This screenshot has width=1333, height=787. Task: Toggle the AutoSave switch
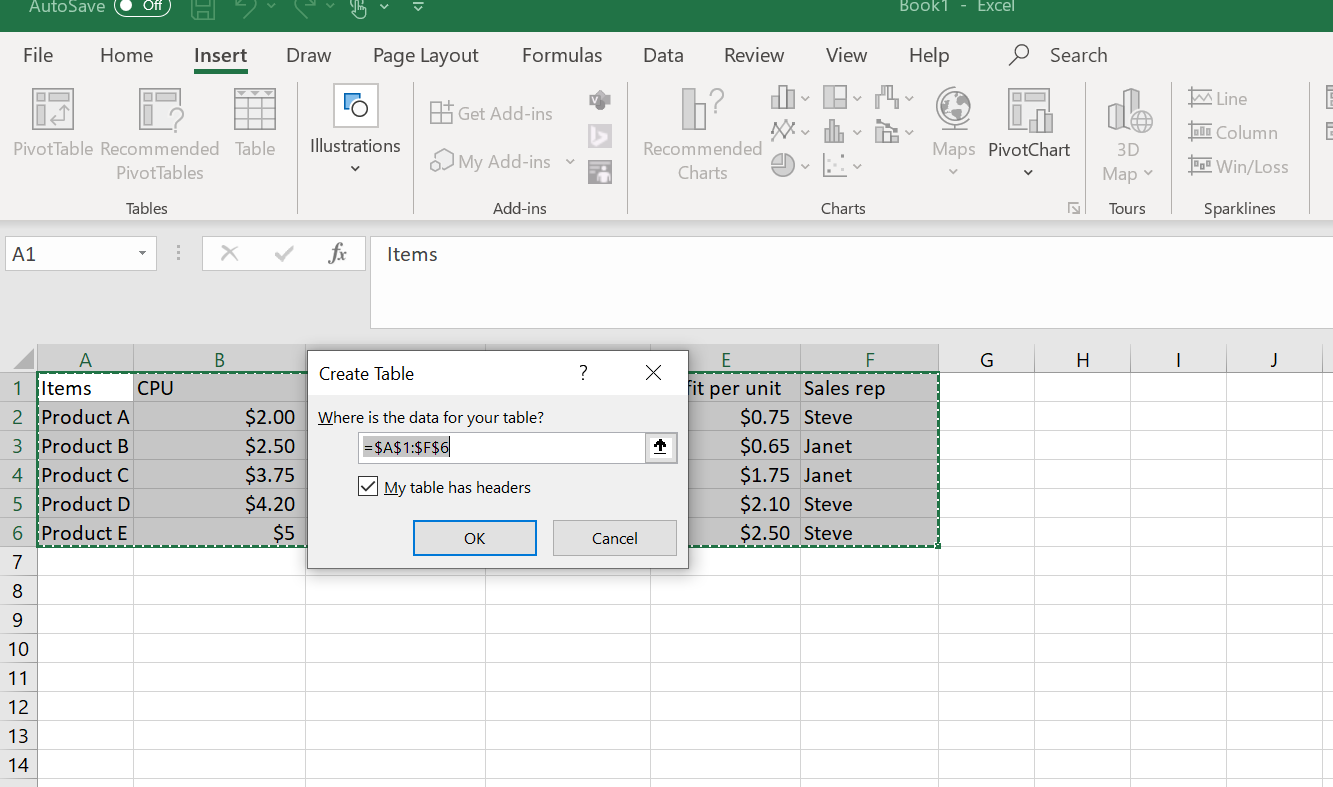click(x=142, y=6)
